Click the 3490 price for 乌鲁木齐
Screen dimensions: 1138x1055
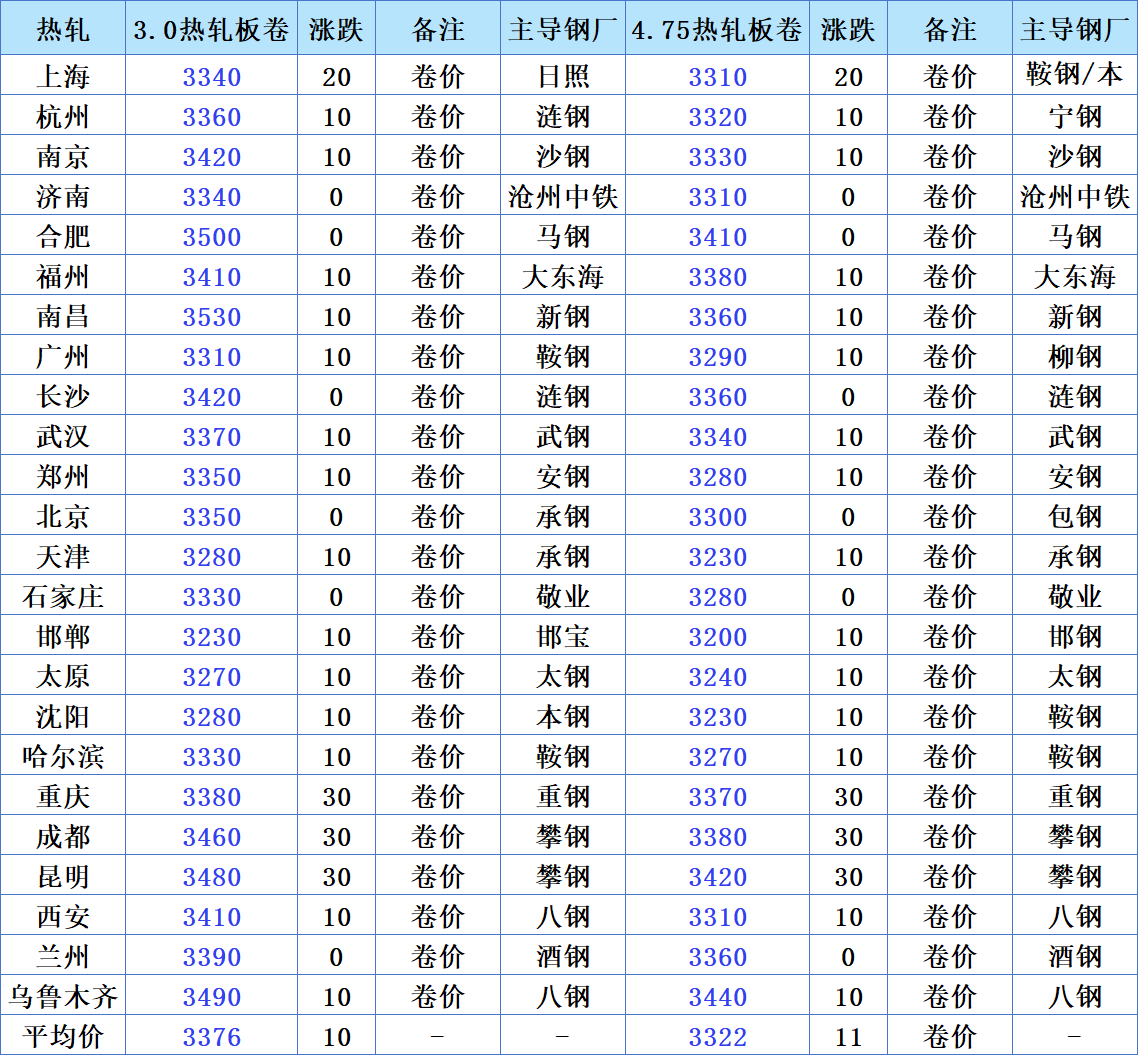click(x=211, y=997)
